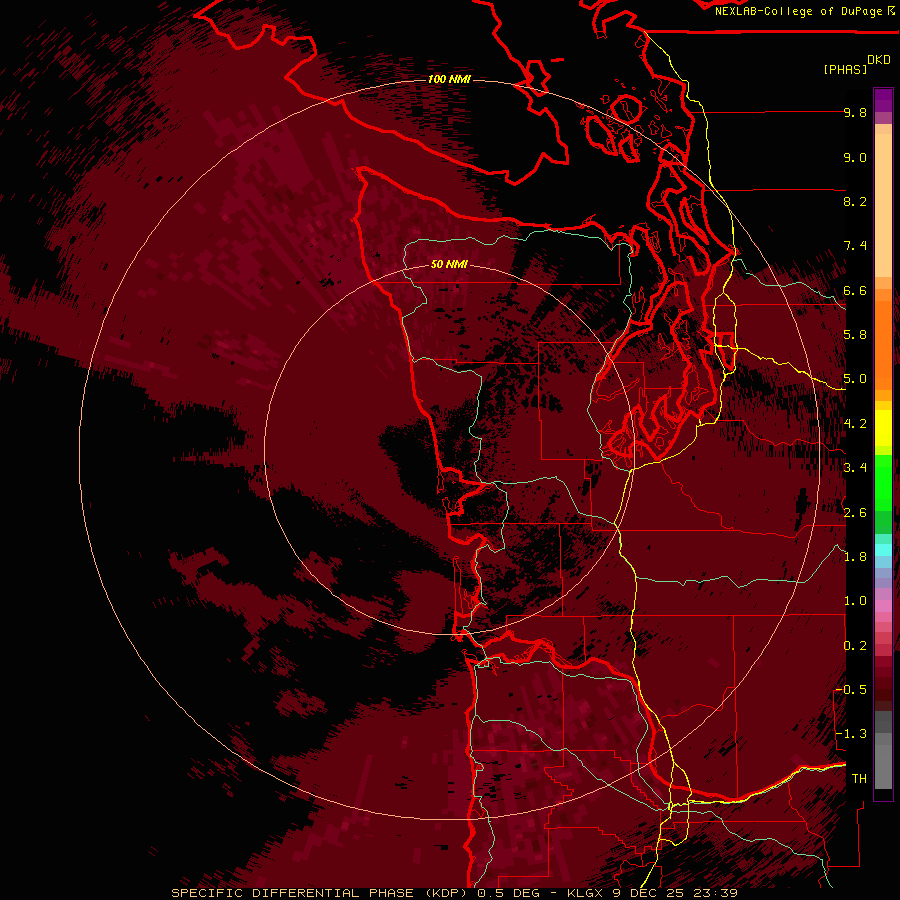Click the Specific Differential Phase KLGX caption
The width and height of the screenshot is (900, 900).
(x=454, y=893)
